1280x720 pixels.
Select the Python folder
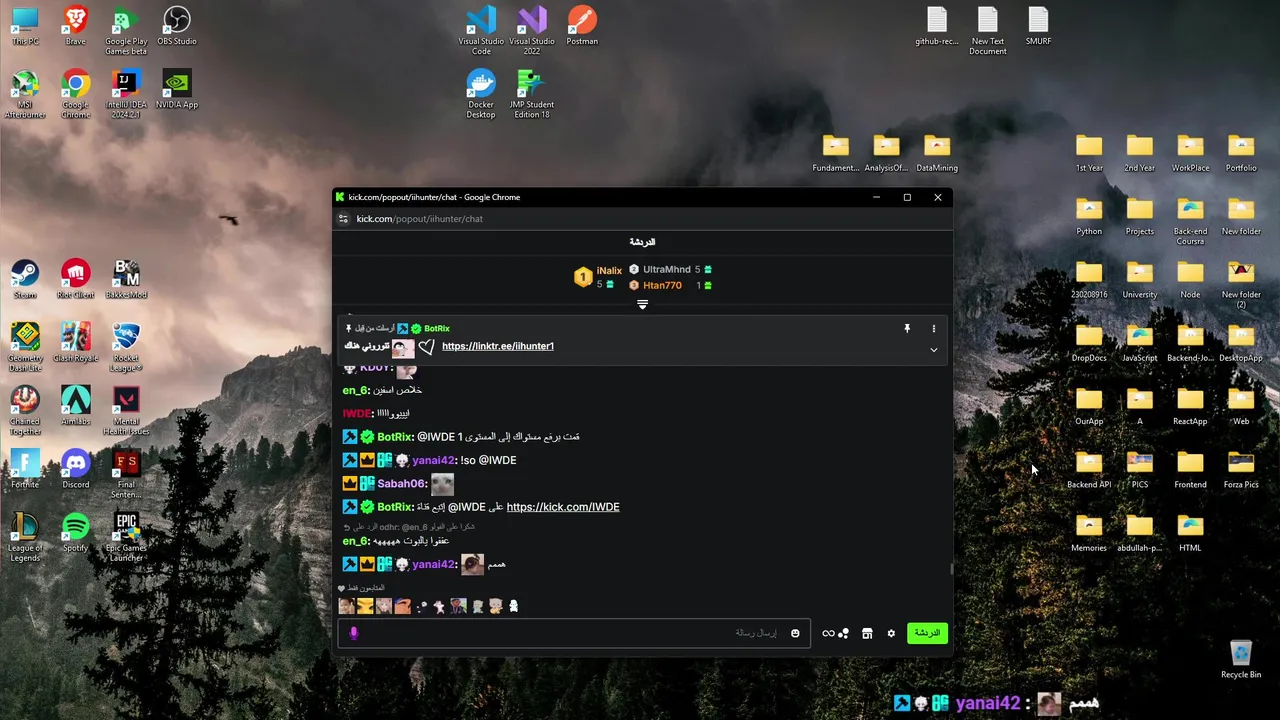1089,216
